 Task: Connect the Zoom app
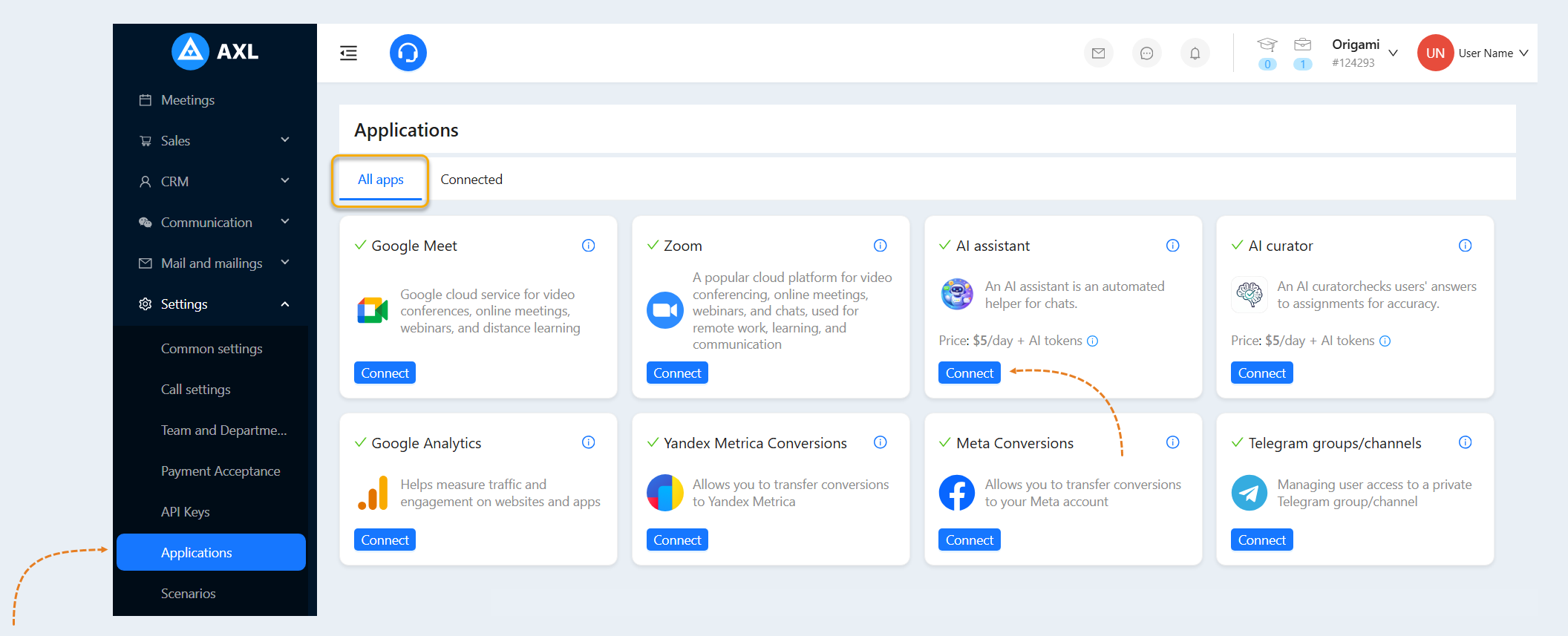point(677,373)
